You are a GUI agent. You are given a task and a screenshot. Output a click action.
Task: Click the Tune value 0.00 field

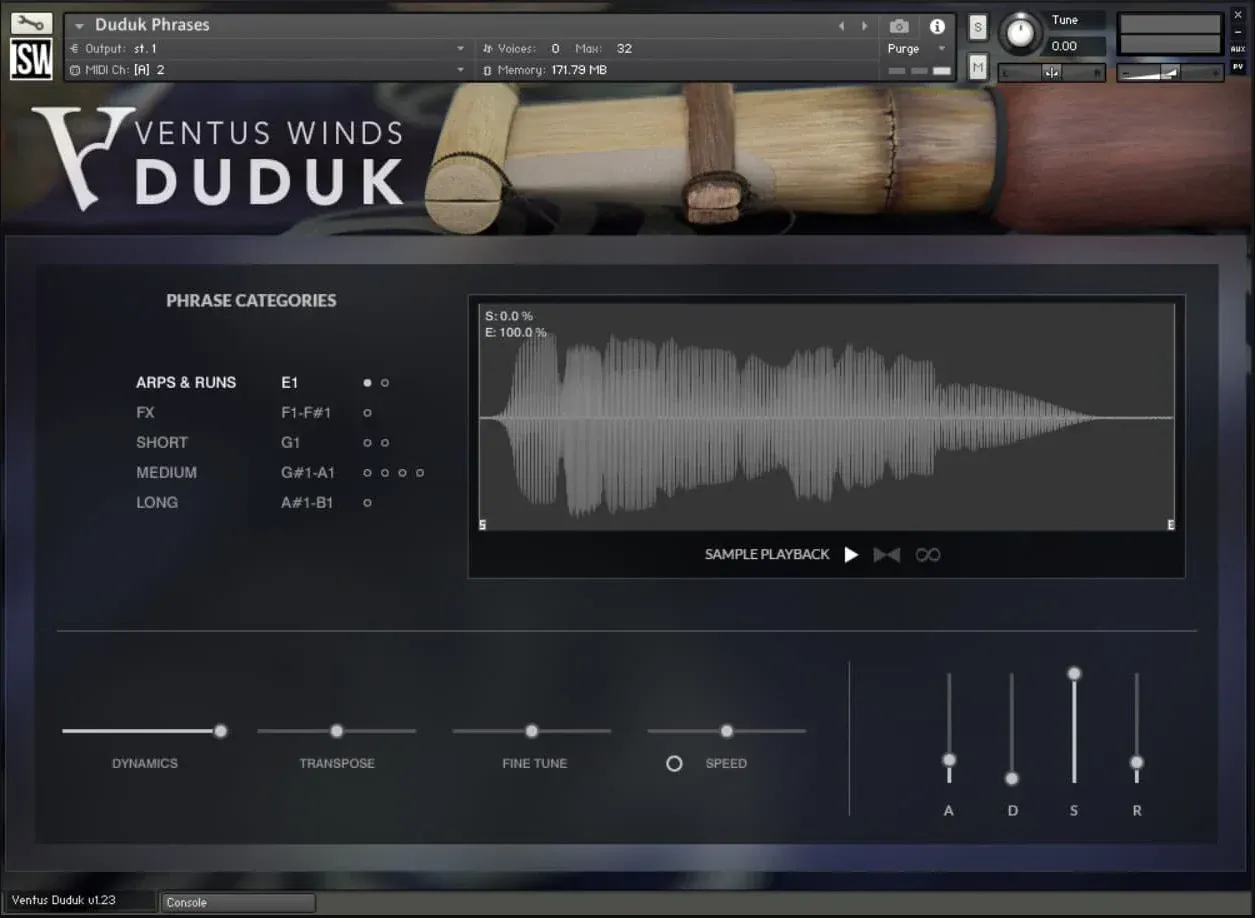coord(1075,46)
